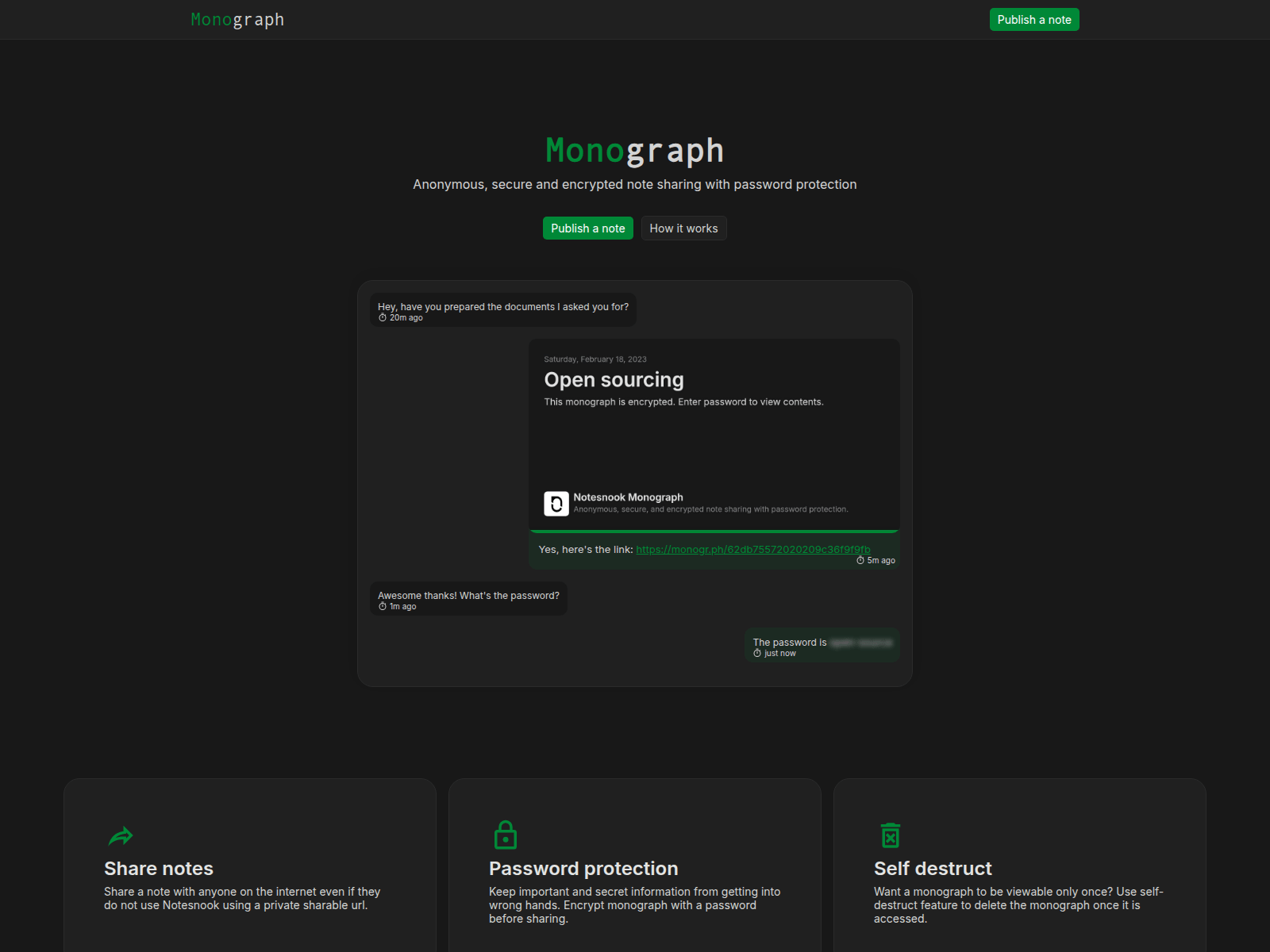Click the Notesnook Monograph card label

[628, 497]
